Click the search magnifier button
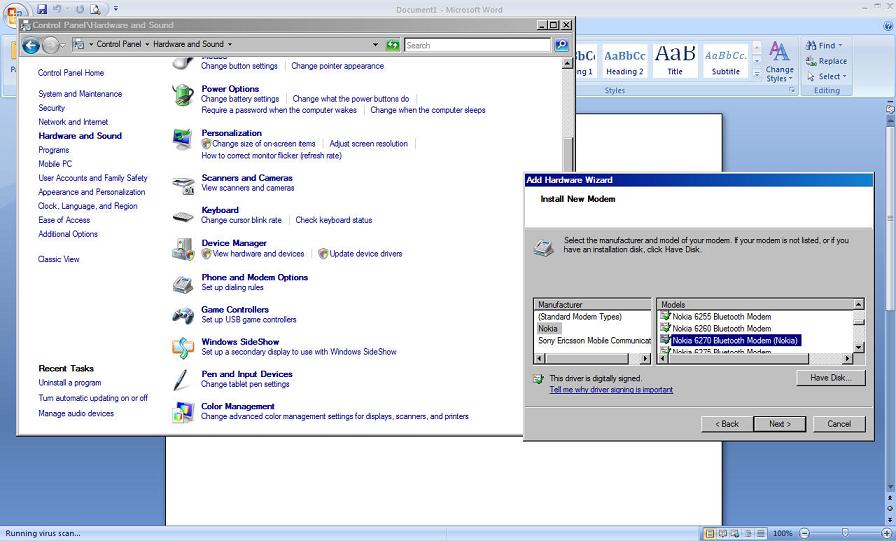 pyautogui.click(x=562, y=45)
